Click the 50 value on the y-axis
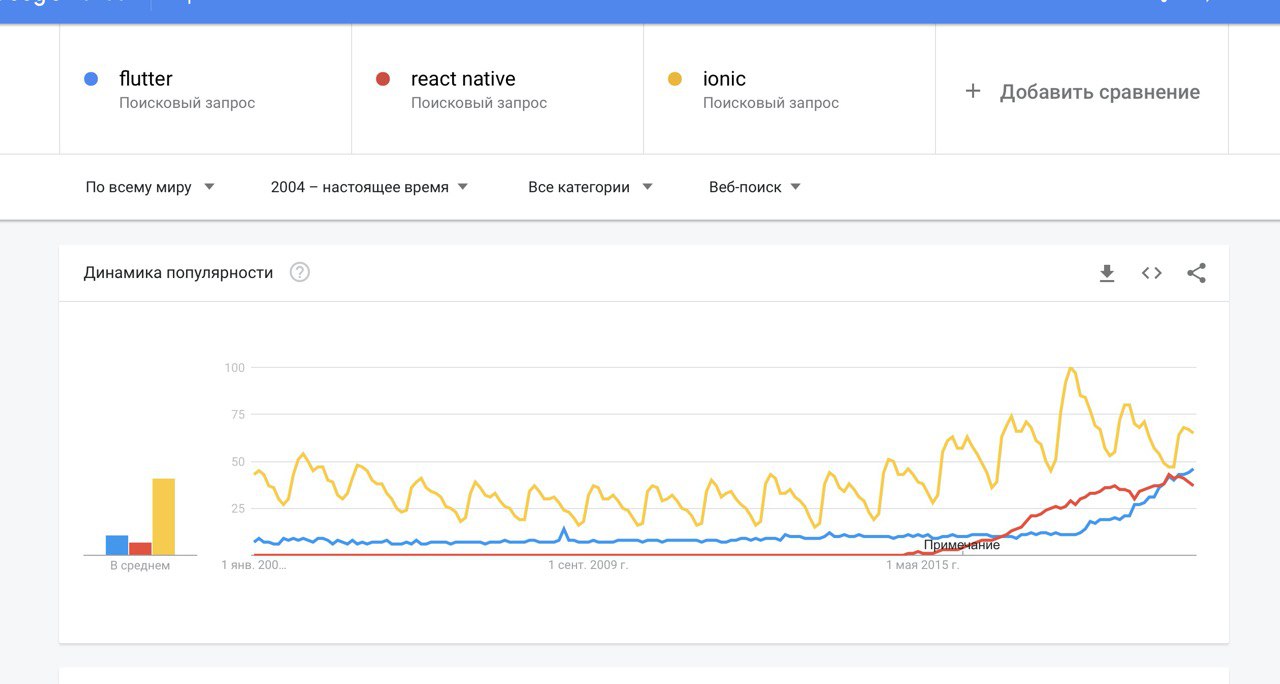This screenshot has width=1280, height=684. pos(238,462)
